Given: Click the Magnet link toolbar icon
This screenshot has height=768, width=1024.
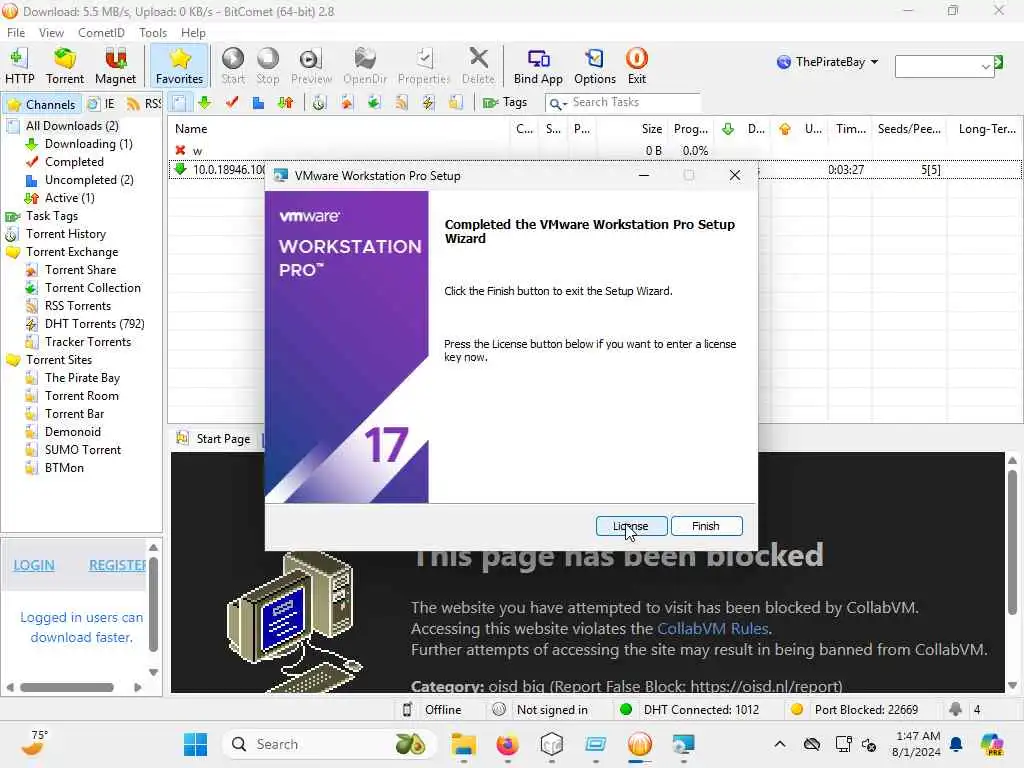Looking at the screenshot, I should click(x=115, y=66).
